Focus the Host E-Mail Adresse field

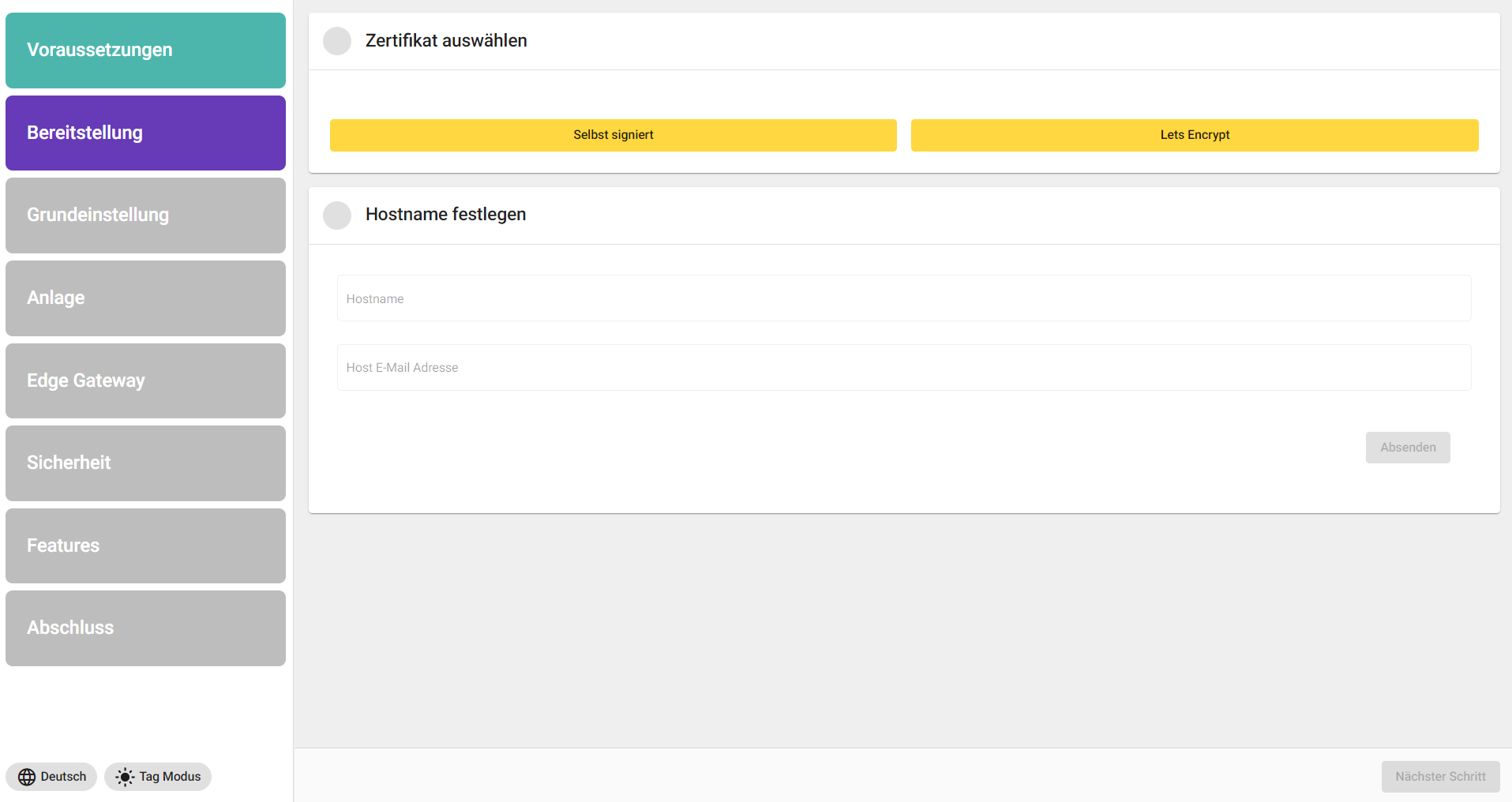(x=903, y=368)
